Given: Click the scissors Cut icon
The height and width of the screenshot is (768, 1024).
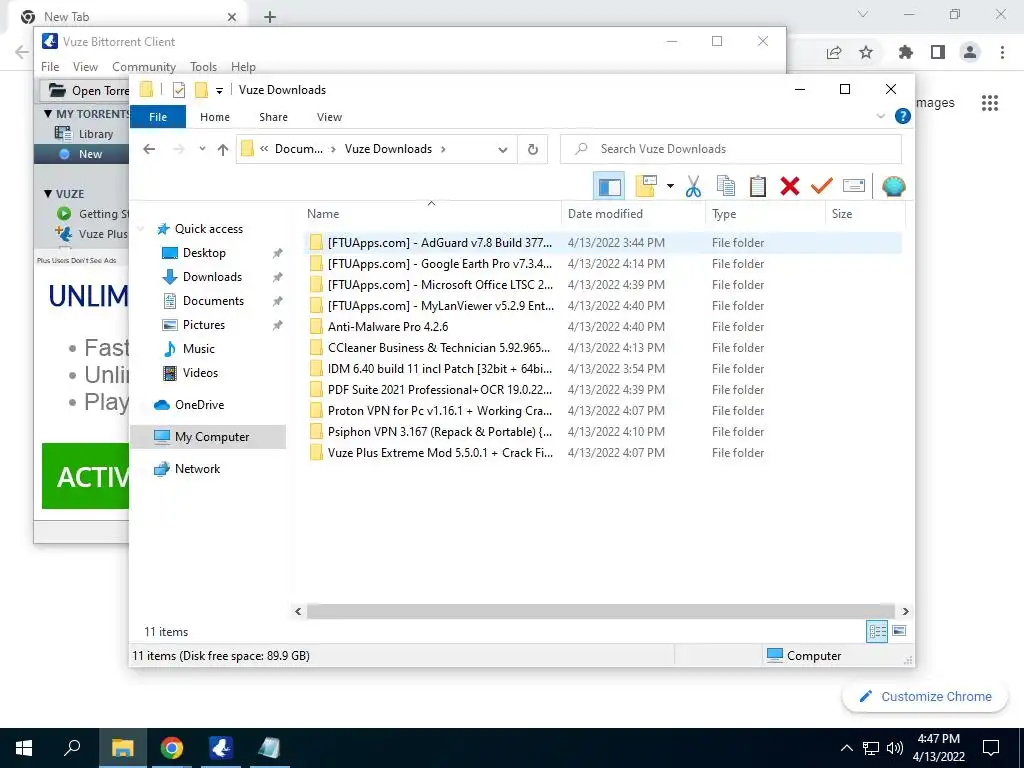Looking at the screenshot, I should click(693, 186).
